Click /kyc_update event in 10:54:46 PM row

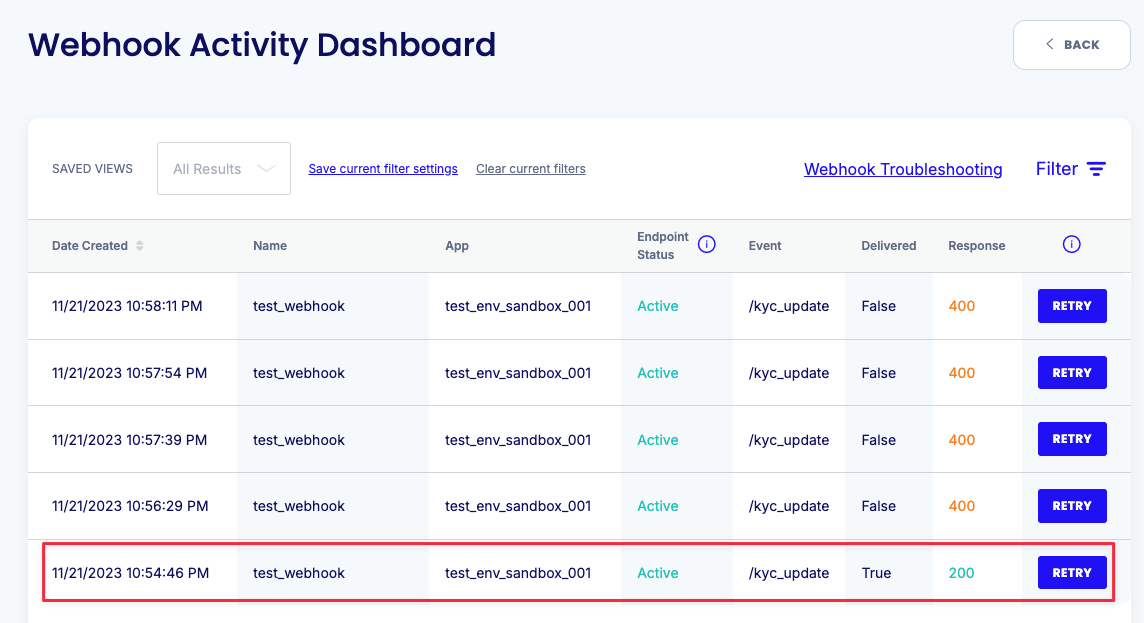pyautogui.click(x=789, y=573)
